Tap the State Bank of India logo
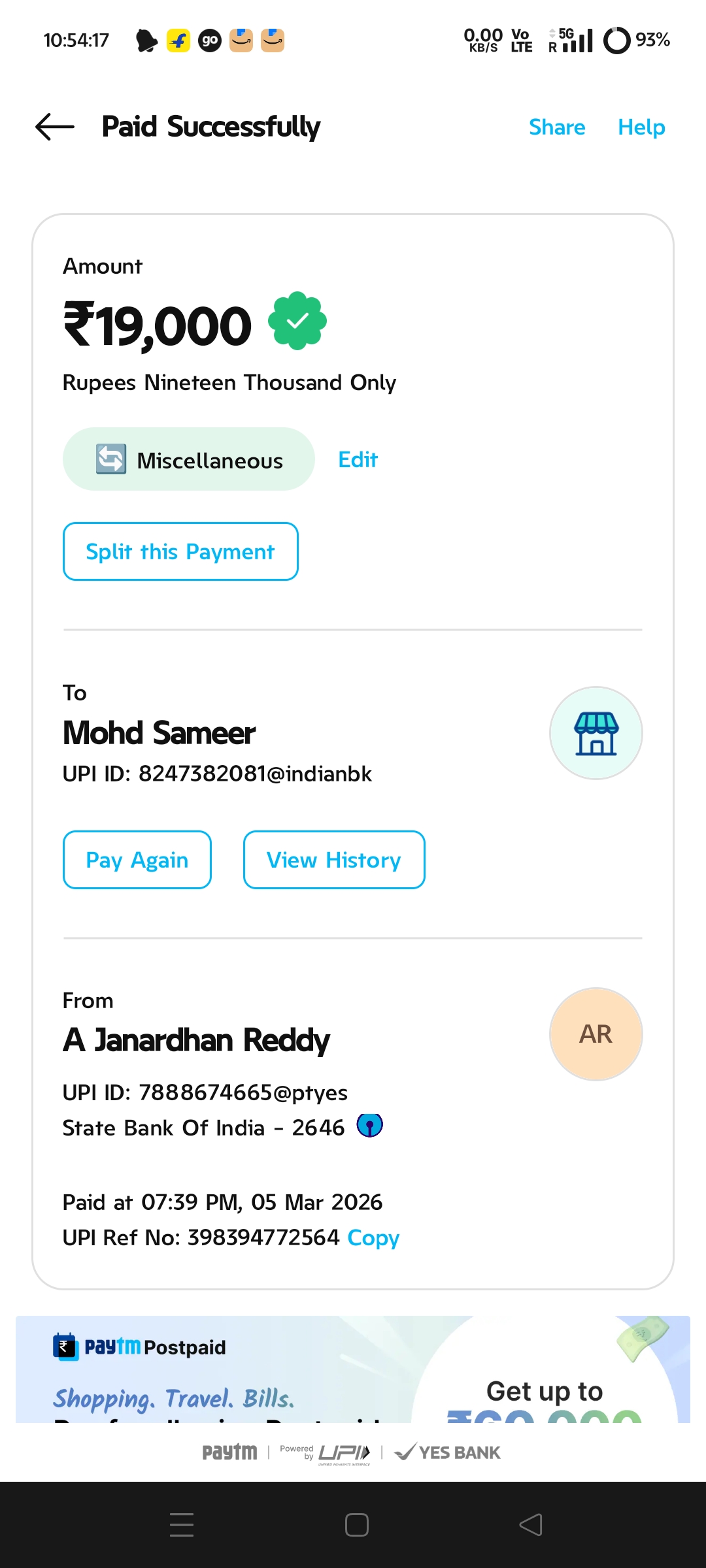Image resolution: width=706 pixels, height=1568 pixels. [369, 1126]
